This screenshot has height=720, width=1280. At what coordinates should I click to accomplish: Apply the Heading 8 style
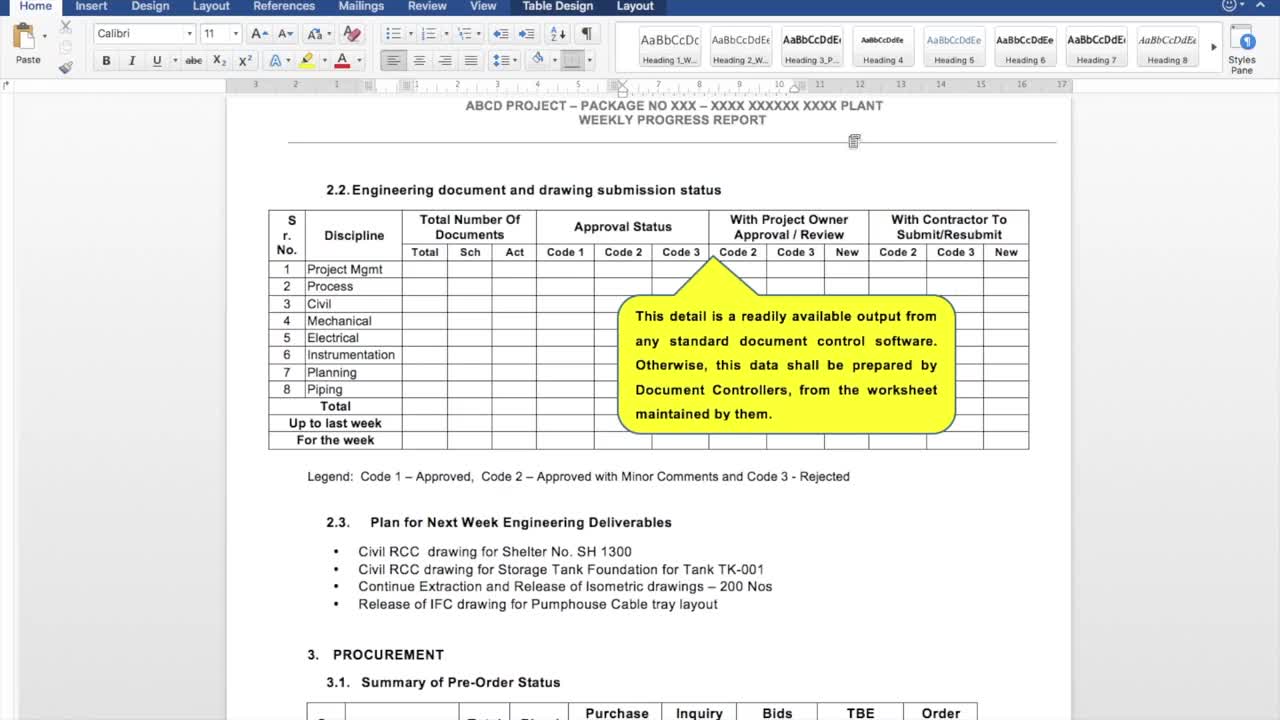1167,48
